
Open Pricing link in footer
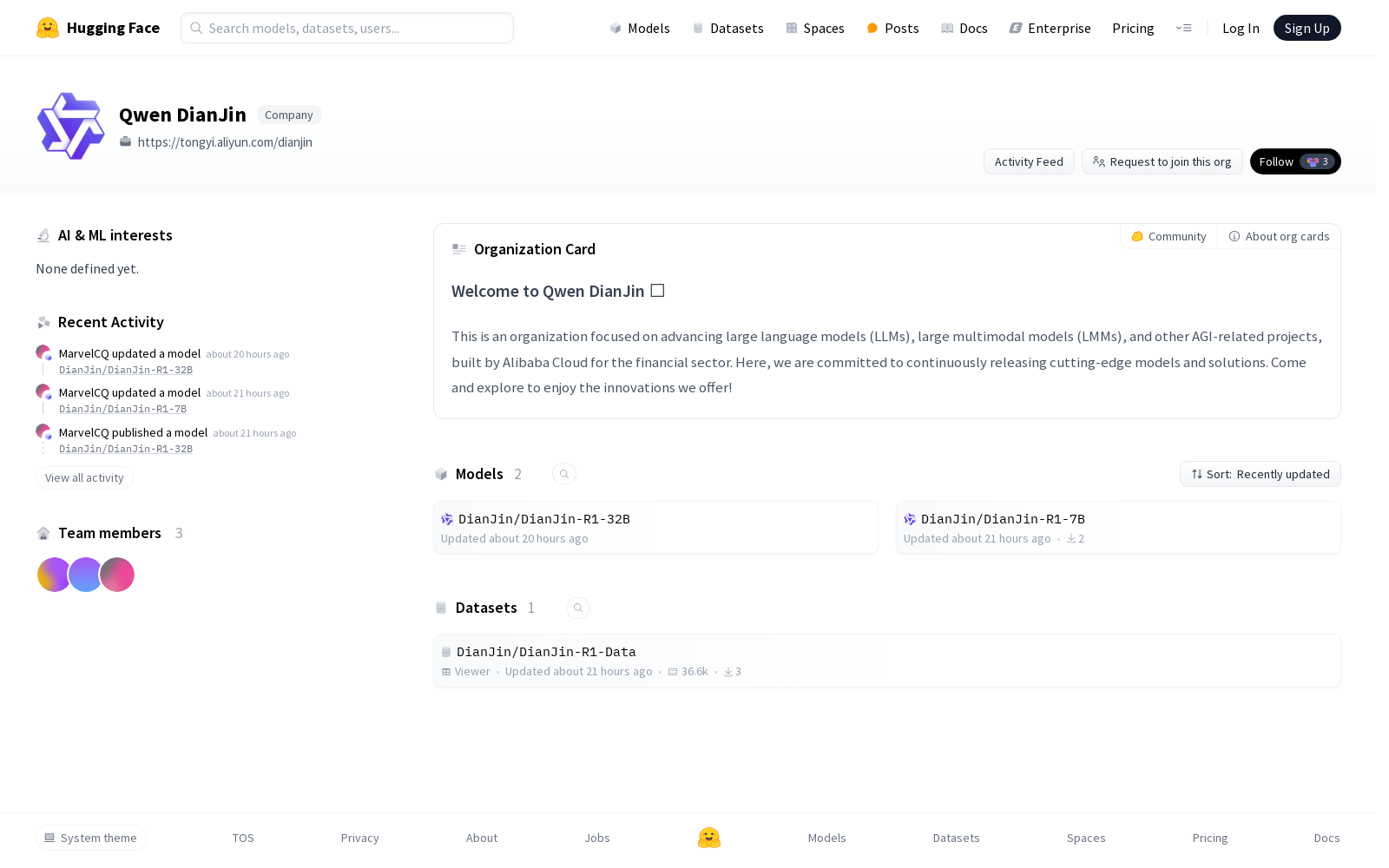[x=1210, y=838]
